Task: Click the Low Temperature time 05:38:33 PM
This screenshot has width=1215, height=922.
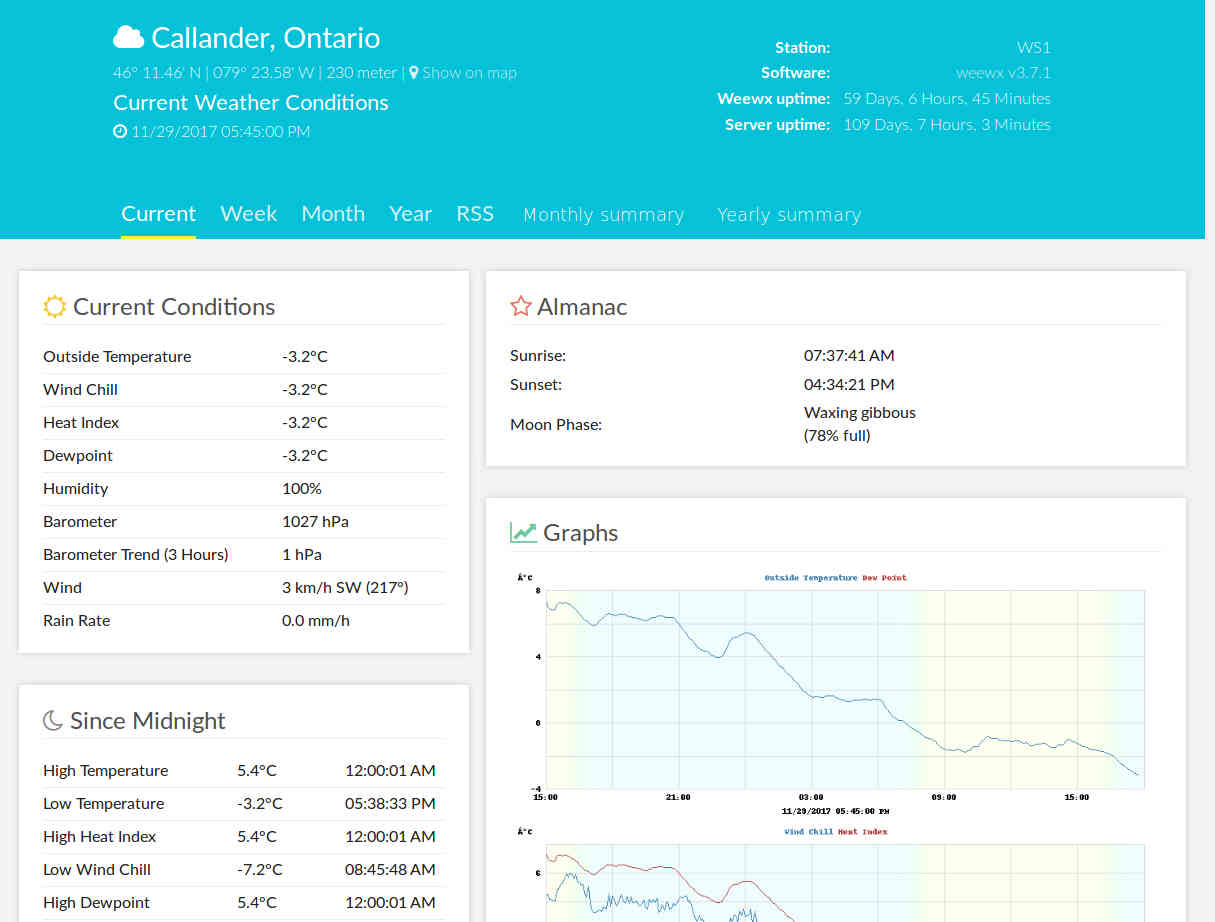Action: [x=390, y=804]
